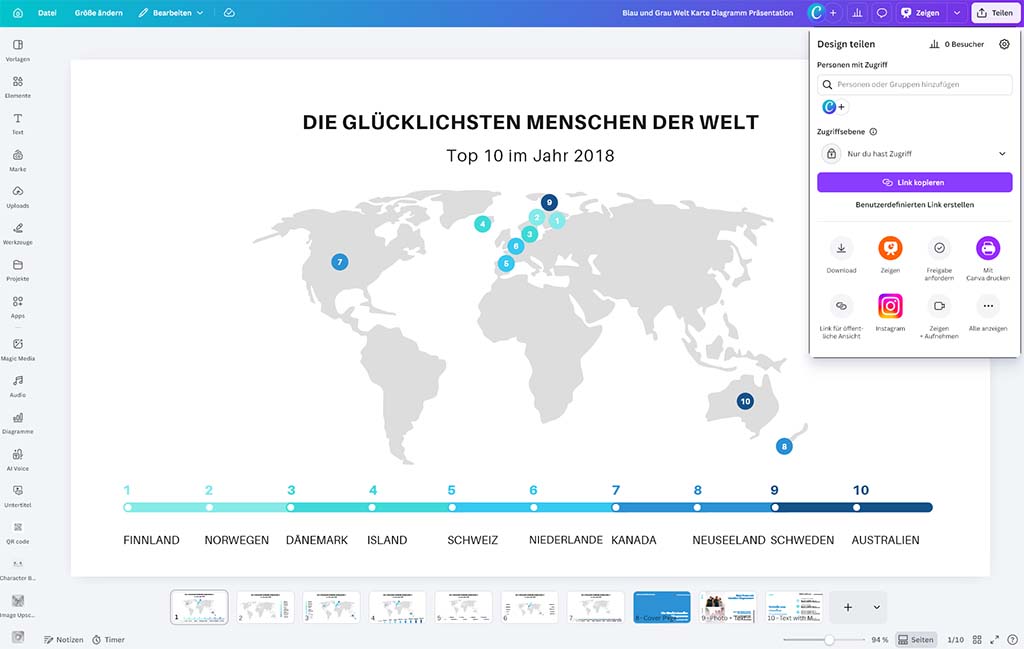Add collaborator with plus icon in header
Viewport: 1024px width, 649px height.
tap(833, 12)
